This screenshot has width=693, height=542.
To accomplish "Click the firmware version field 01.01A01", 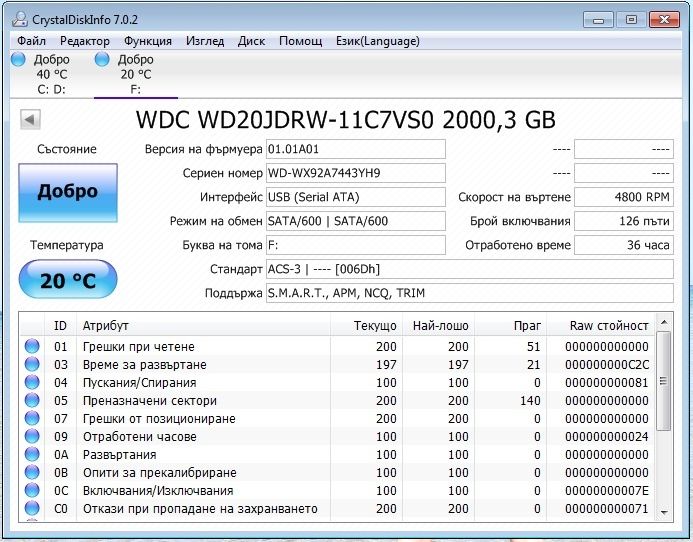I will click(355, 149).
